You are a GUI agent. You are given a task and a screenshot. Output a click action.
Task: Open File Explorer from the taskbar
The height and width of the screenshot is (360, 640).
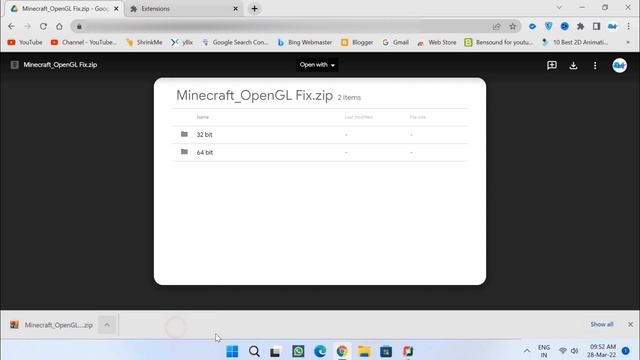(x=364, y=351)
